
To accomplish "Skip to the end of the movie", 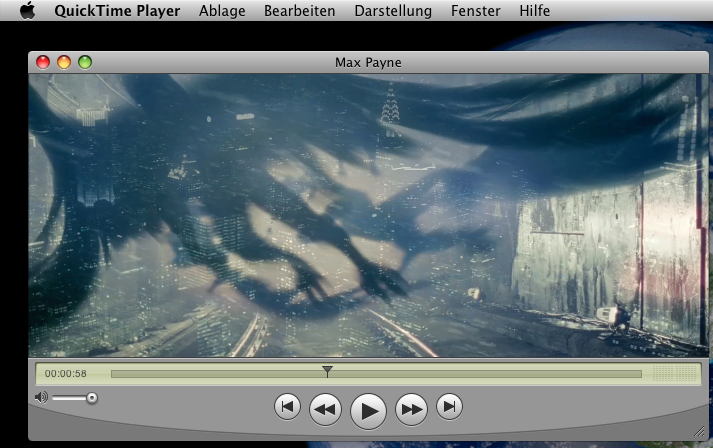I will point(451,406).
